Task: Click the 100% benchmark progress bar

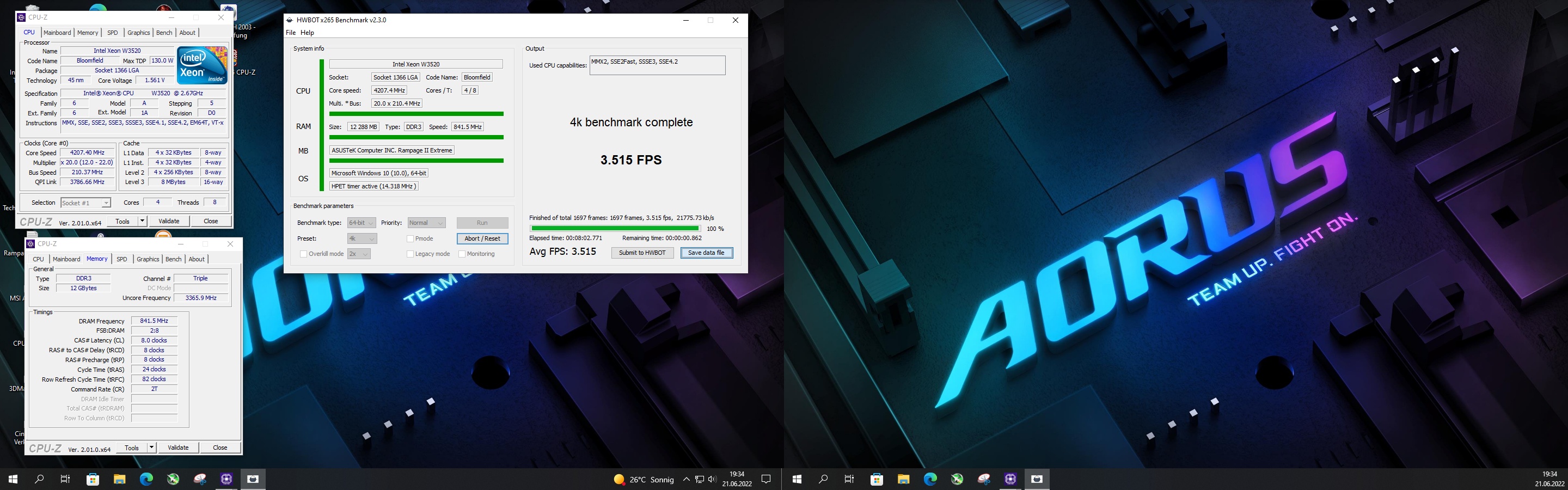Action: tap(615, 229)
